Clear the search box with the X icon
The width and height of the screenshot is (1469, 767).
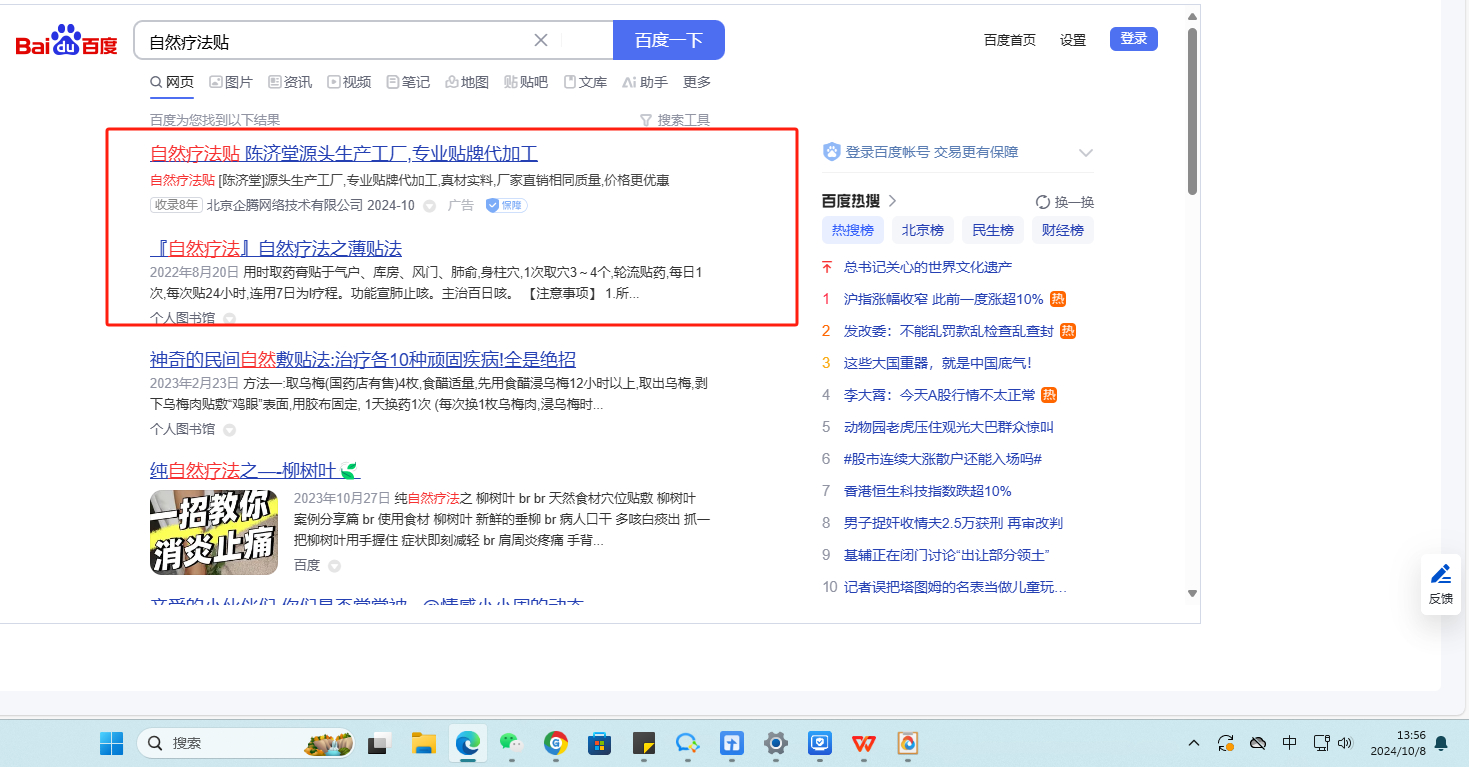[541, 40]
